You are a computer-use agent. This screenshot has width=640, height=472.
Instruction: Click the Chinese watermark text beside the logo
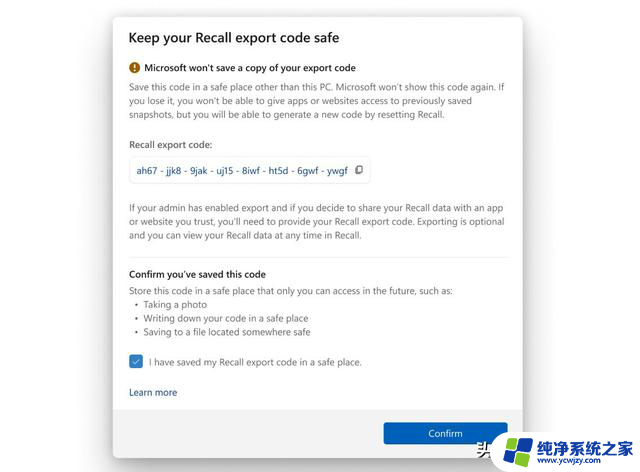[x=584, y=448]
